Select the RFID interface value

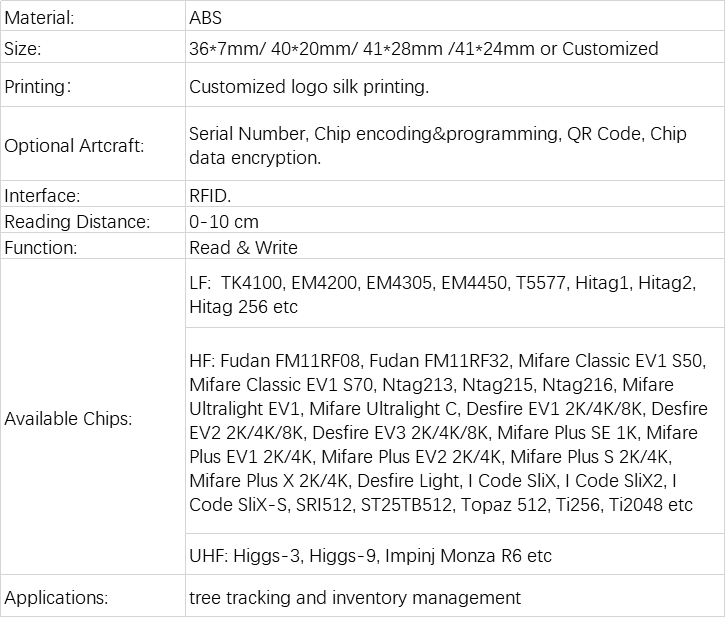[x=210, y=196]
